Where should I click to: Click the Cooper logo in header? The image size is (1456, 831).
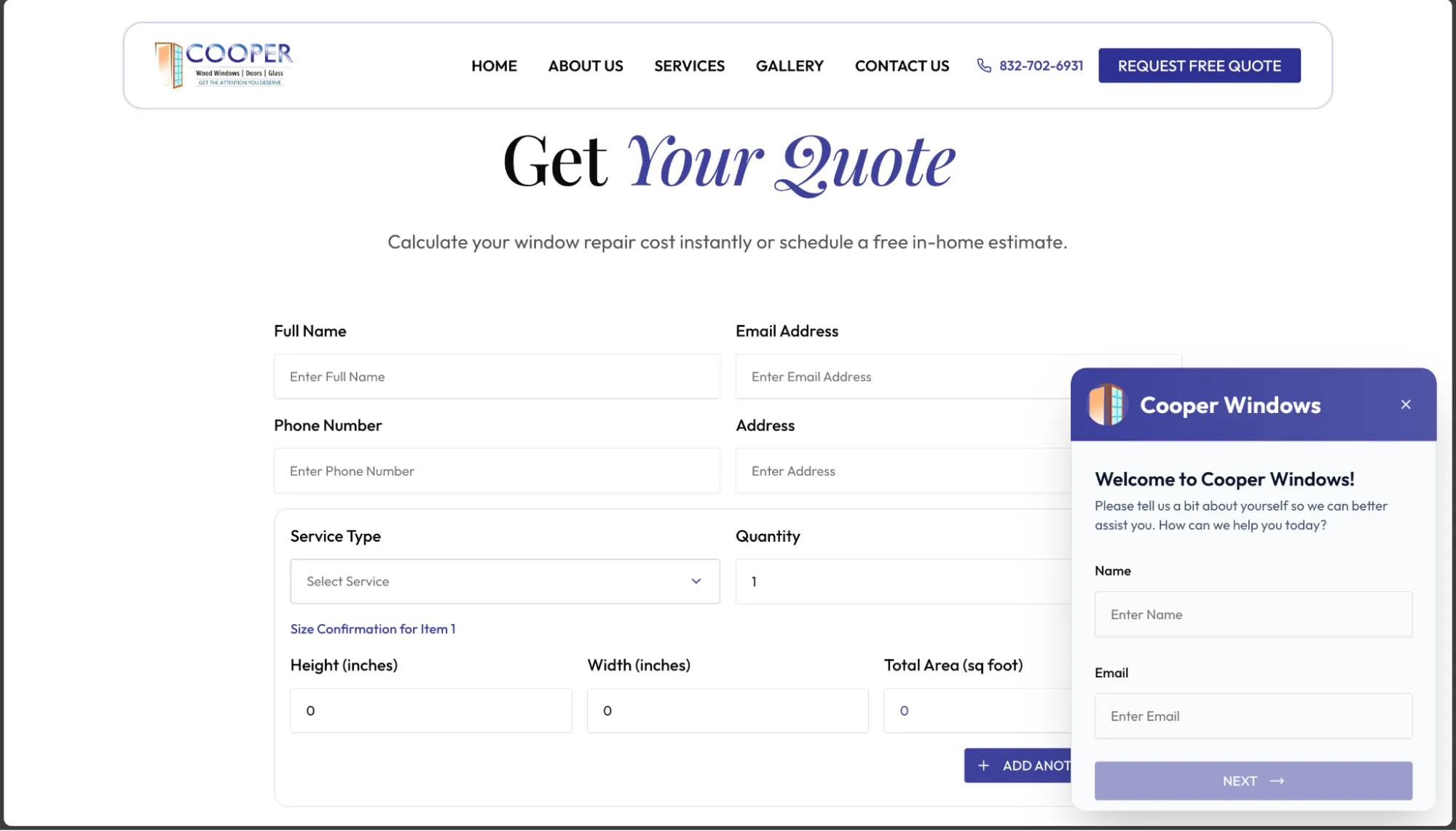(224, 65)
